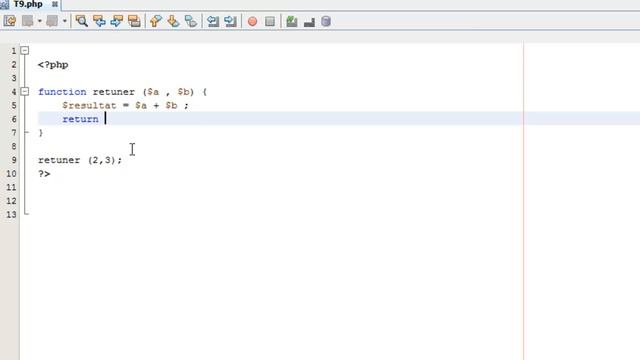The width and height of the screenshot is (640, 360).
Task: Click the Shift Line Right icon
Action: pyautogui.click(x=230, y=21)
